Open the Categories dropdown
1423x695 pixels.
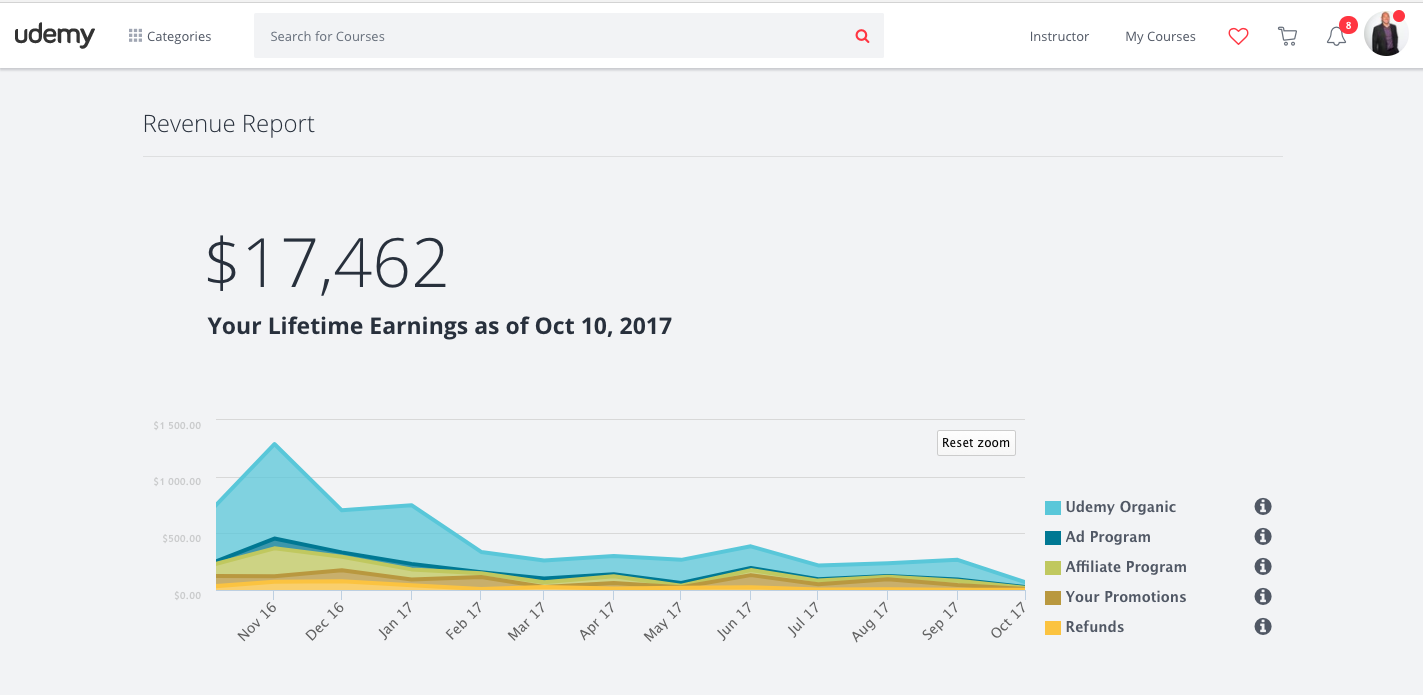pyautogui.click(x=170, y=36)
